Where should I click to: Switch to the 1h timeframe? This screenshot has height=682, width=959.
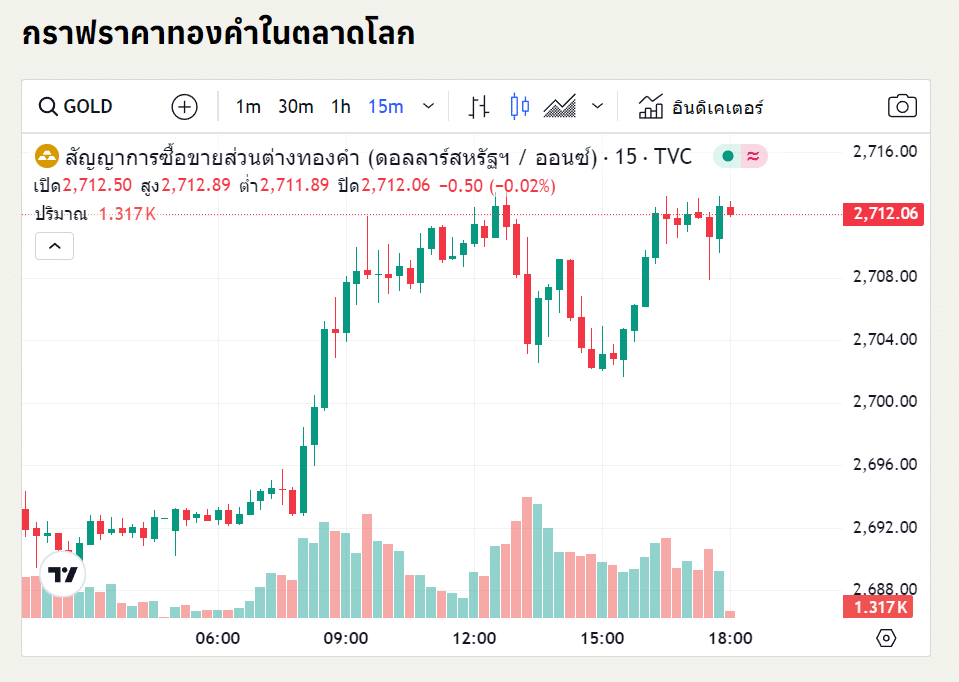coord(339,106)
